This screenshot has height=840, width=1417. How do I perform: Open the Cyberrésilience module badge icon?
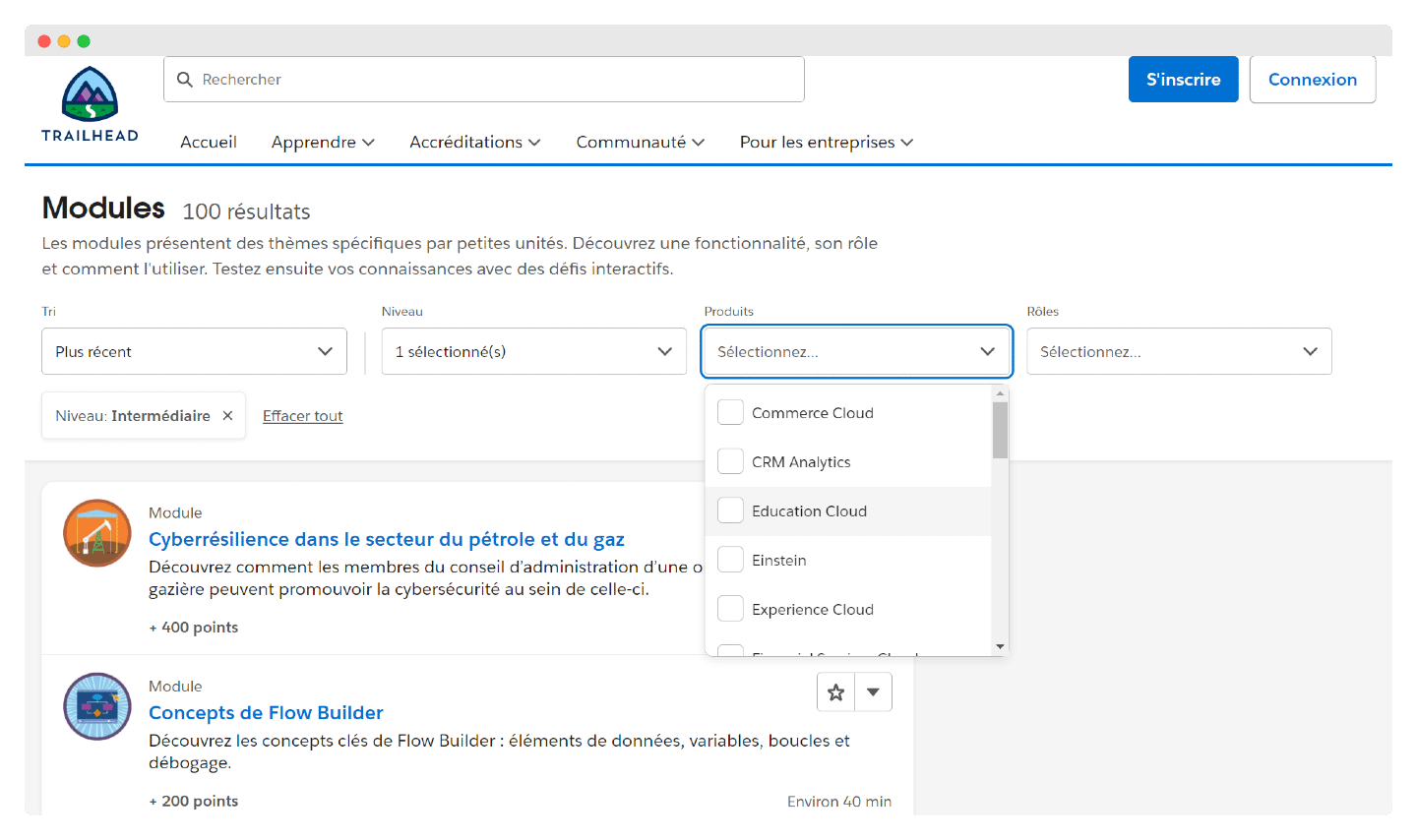tap(97, 533)
